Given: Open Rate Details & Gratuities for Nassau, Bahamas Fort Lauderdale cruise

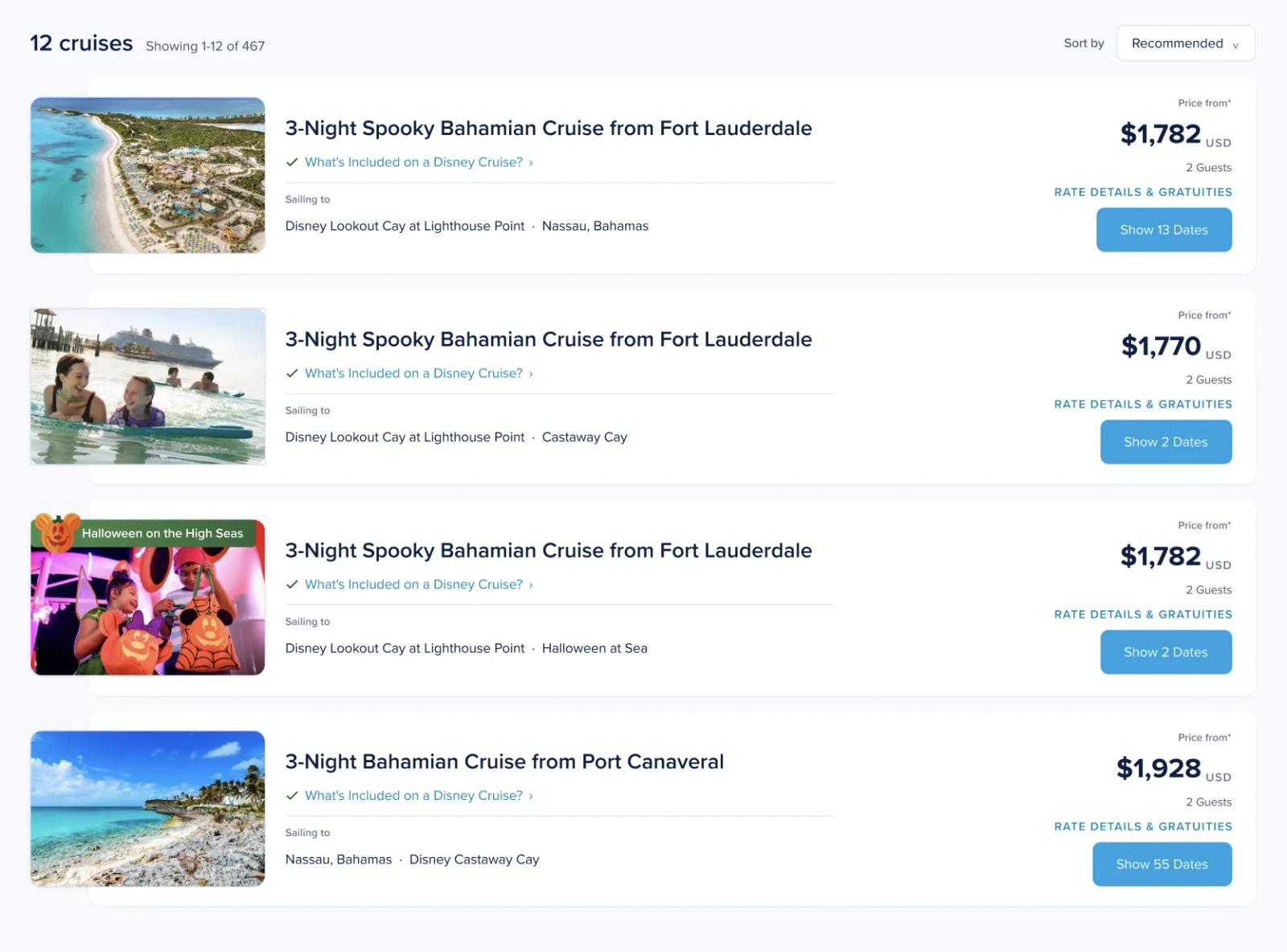Looking at the screenshot, I should tap(1143, 192).
